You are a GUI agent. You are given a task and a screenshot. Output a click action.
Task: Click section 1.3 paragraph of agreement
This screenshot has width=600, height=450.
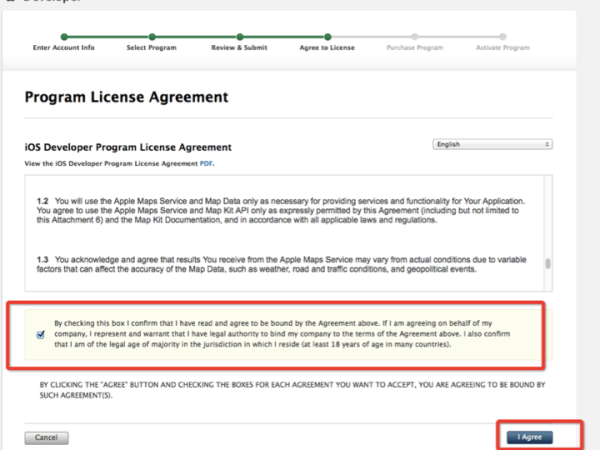pos(281,264)
